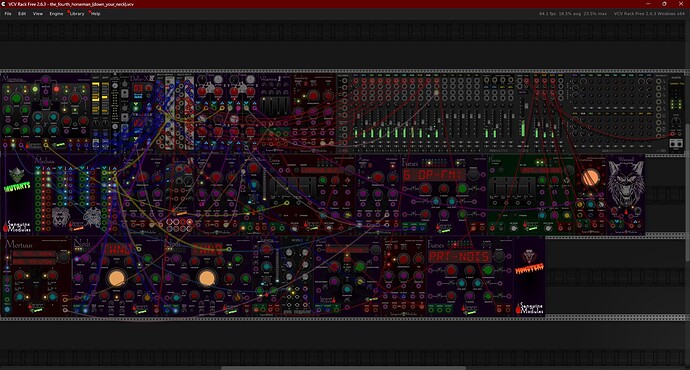Click the left lion emblem on Medusa module
690x370 pixels.
pyautogui.click(x=61, y=216)
